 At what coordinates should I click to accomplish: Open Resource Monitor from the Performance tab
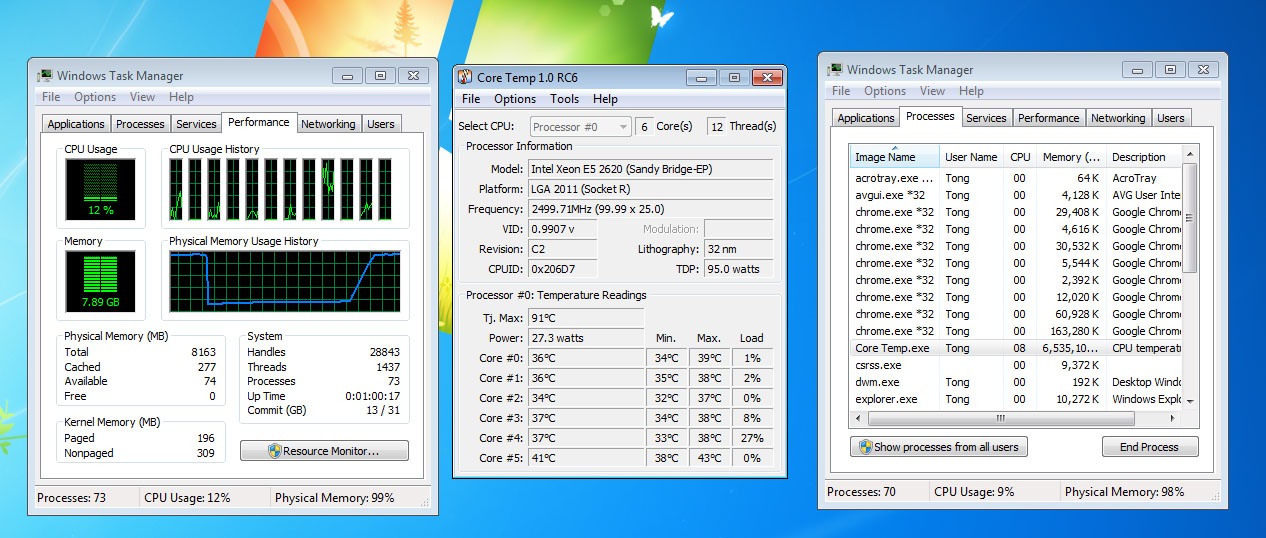pyautogui.click(x=324, y=451)
